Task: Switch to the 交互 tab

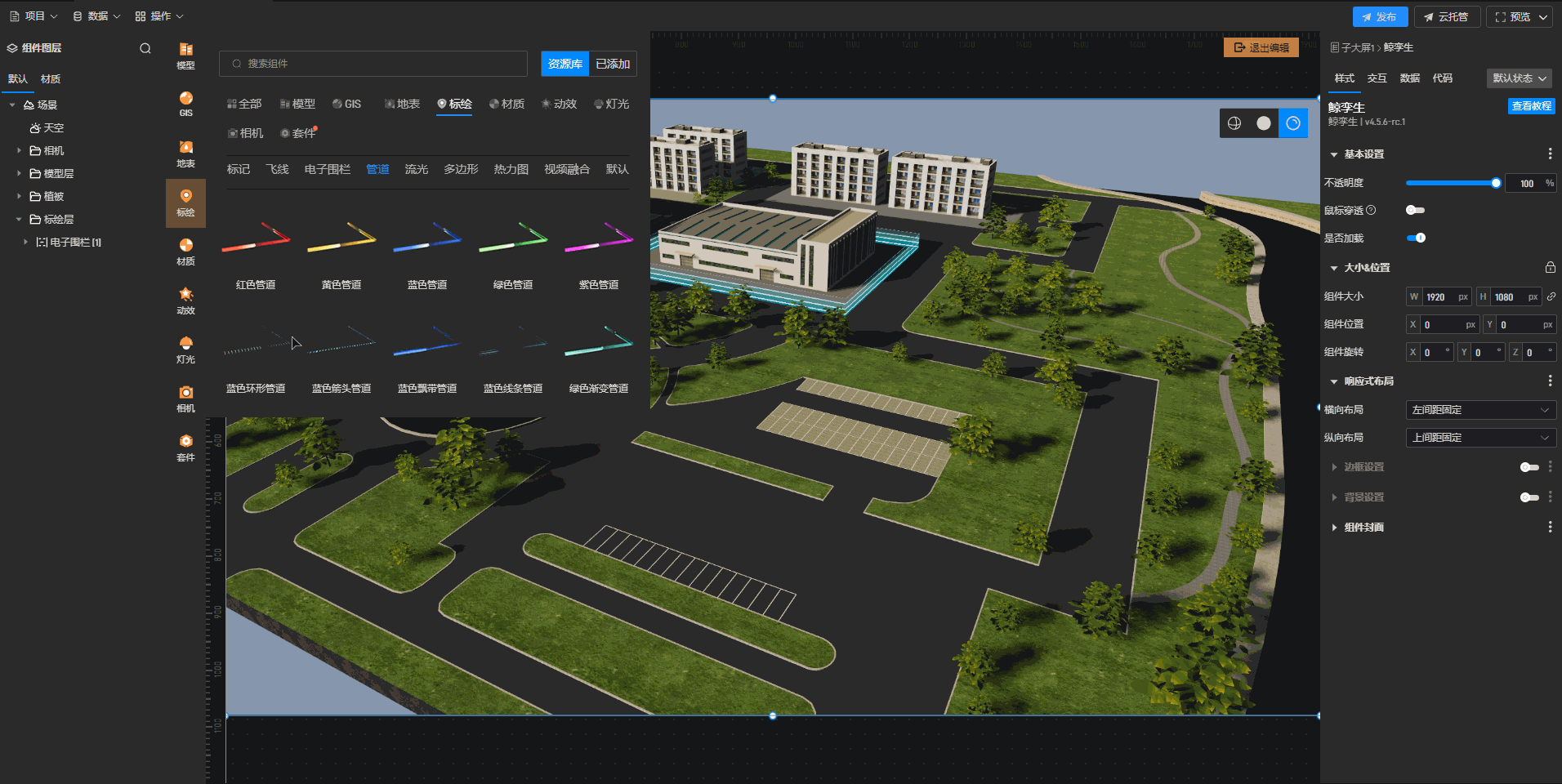Action: [x=1377, y=78]
